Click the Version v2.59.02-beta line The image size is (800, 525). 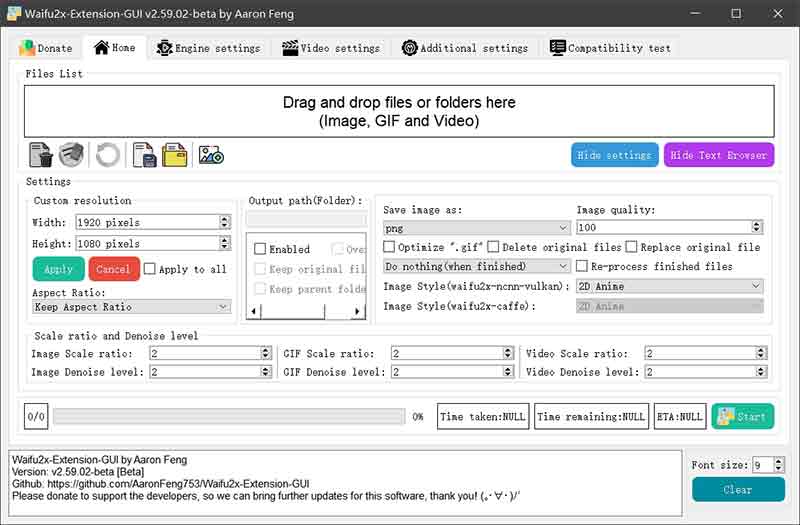click(78, 472)
